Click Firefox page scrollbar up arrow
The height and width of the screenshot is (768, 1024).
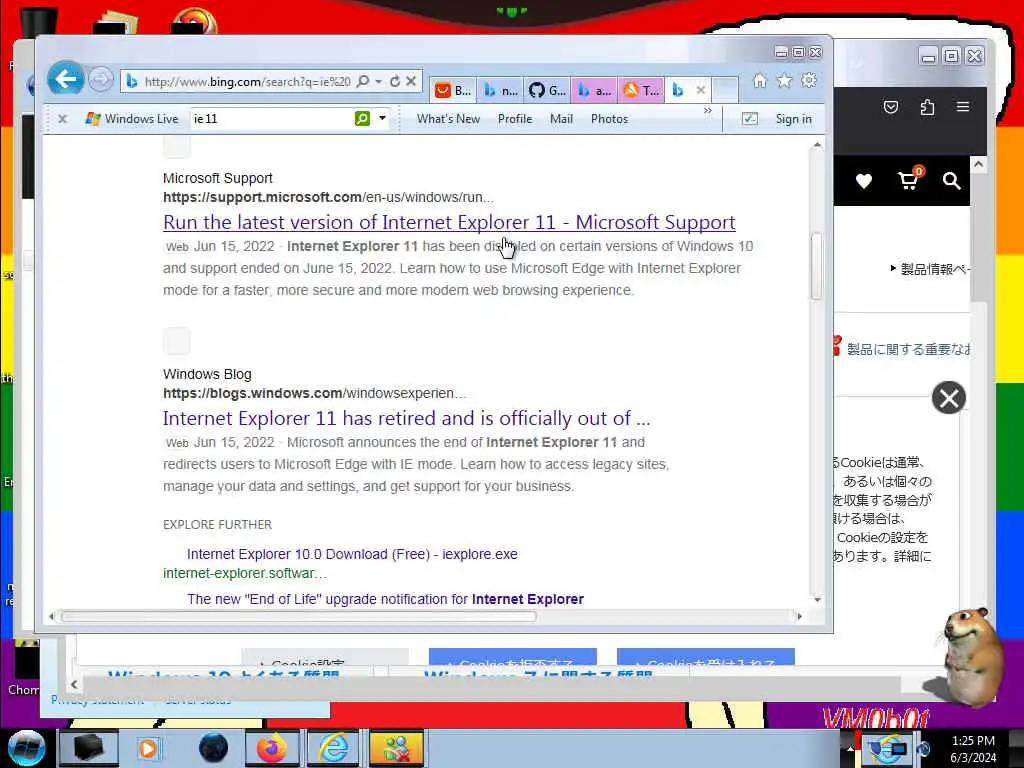[x=978, y=165]
